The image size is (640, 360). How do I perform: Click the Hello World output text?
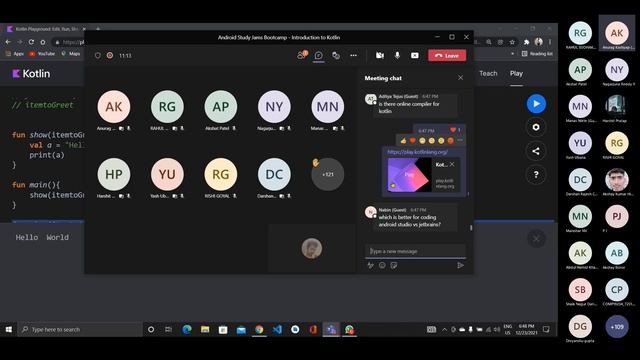pyautogui.click(x=42, y=237)
